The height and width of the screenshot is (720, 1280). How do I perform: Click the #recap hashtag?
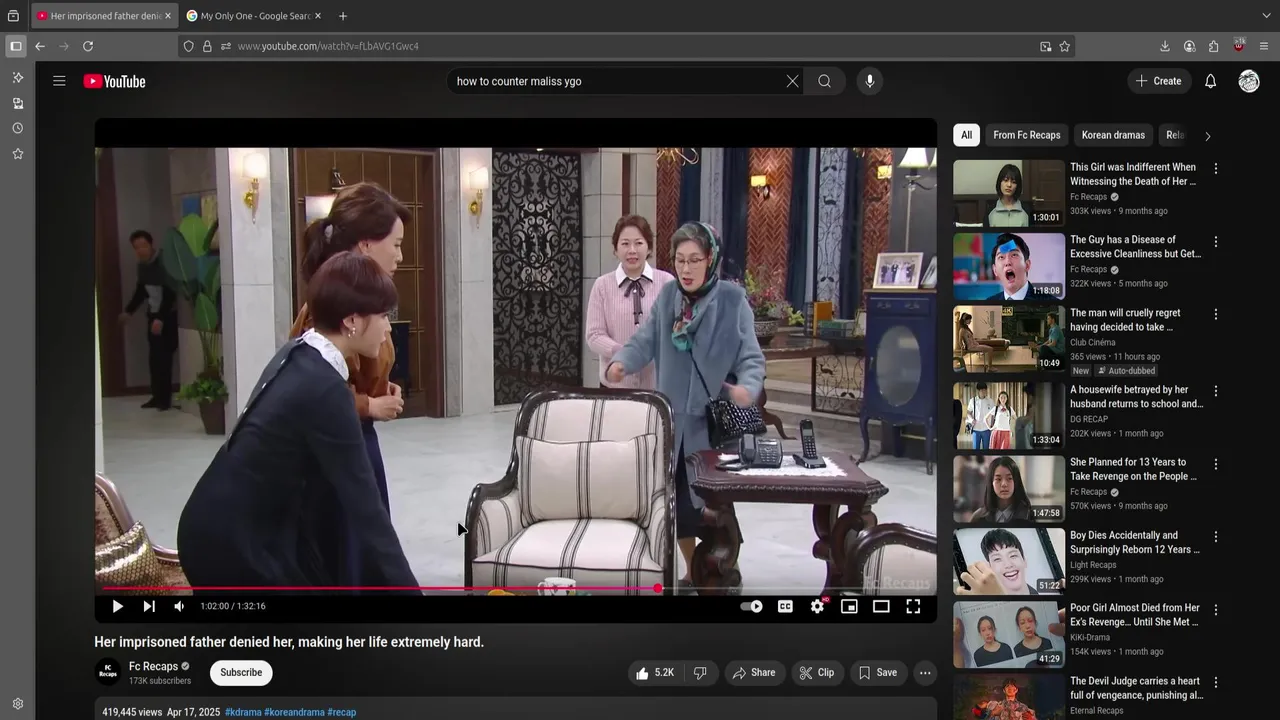(x=342, y=712)
